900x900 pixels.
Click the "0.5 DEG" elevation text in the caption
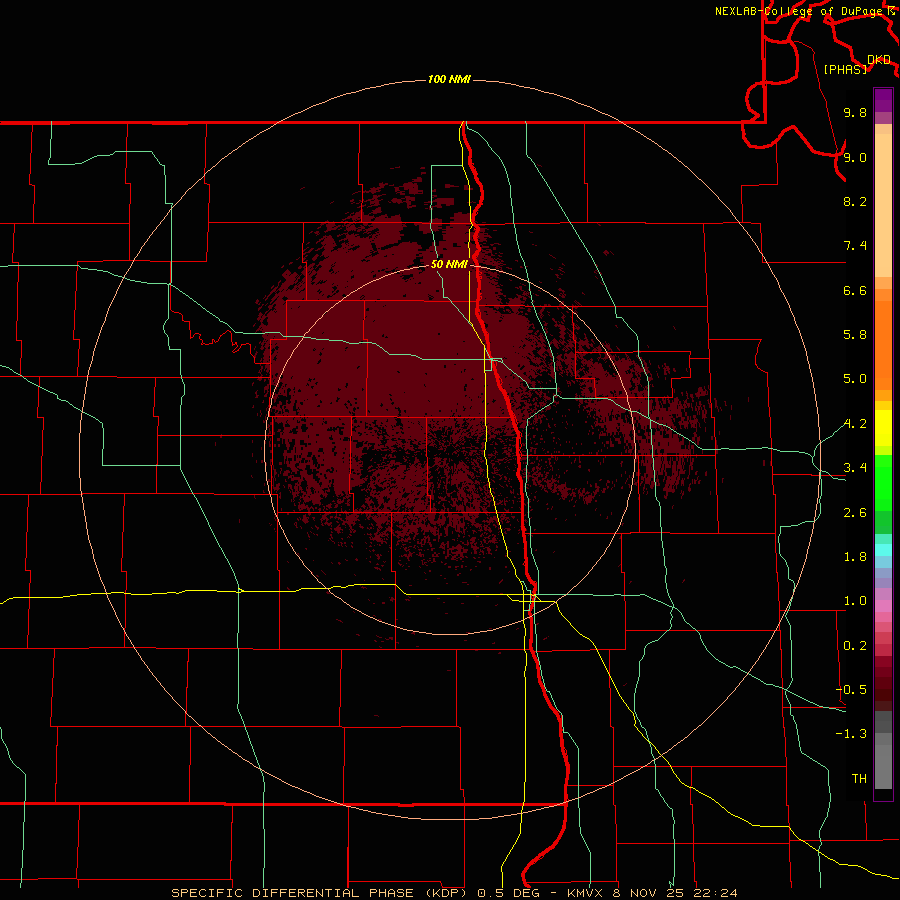click(508, 893)
